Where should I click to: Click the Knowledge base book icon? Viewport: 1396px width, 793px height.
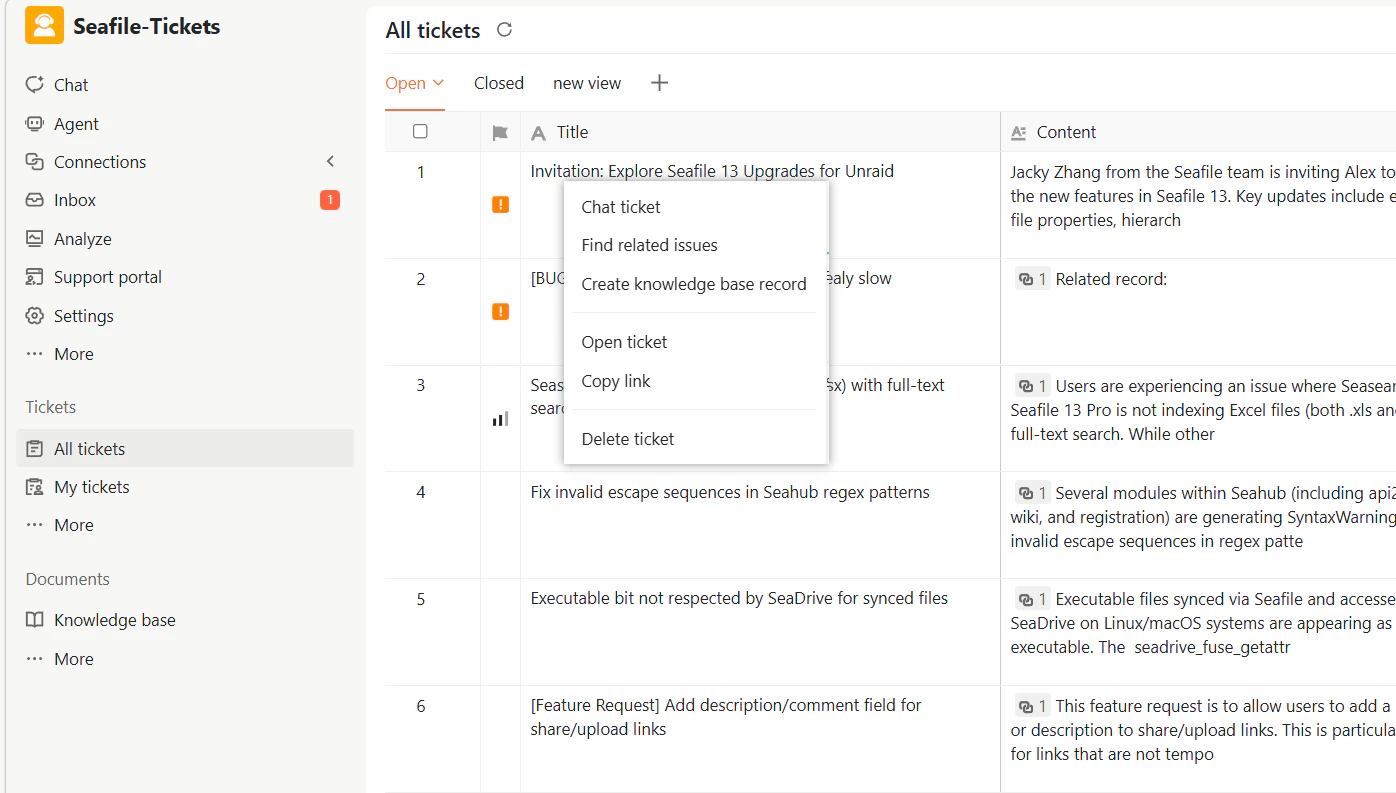[35, 620]
